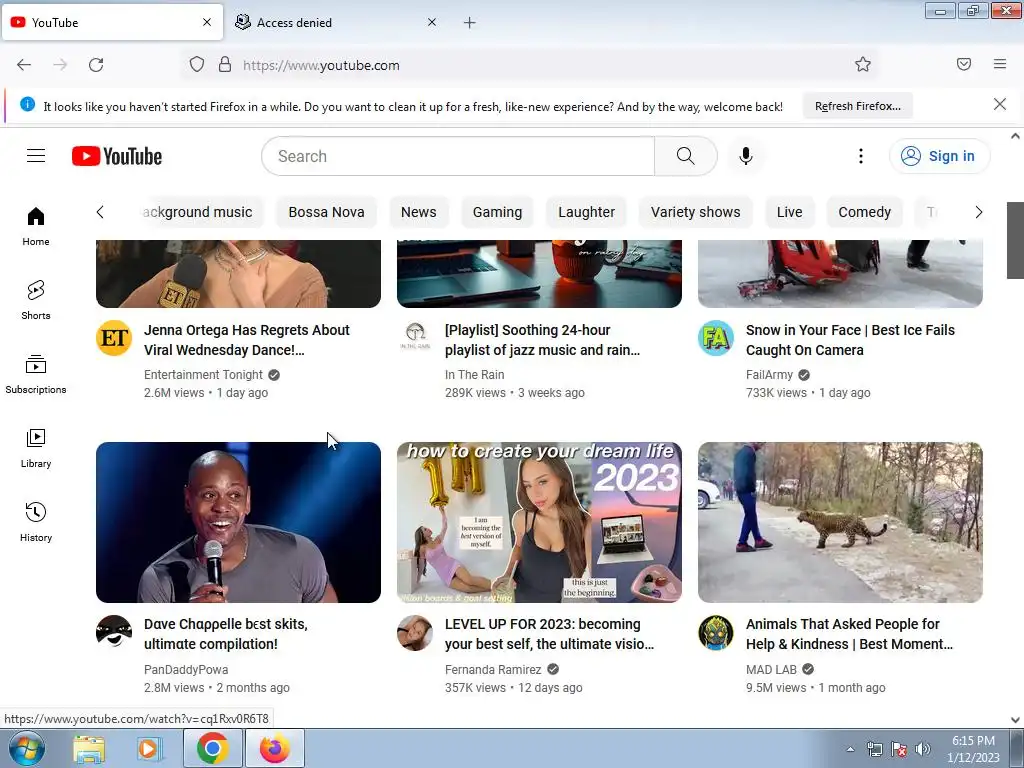Click the YouTube Search input field

(458, 156)
